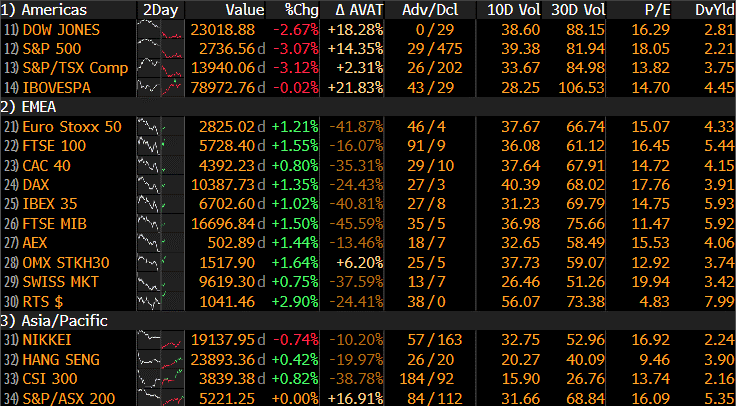Open RTS $ 2-day sparkline chart

pyautogui.click(x=160, y=301)
